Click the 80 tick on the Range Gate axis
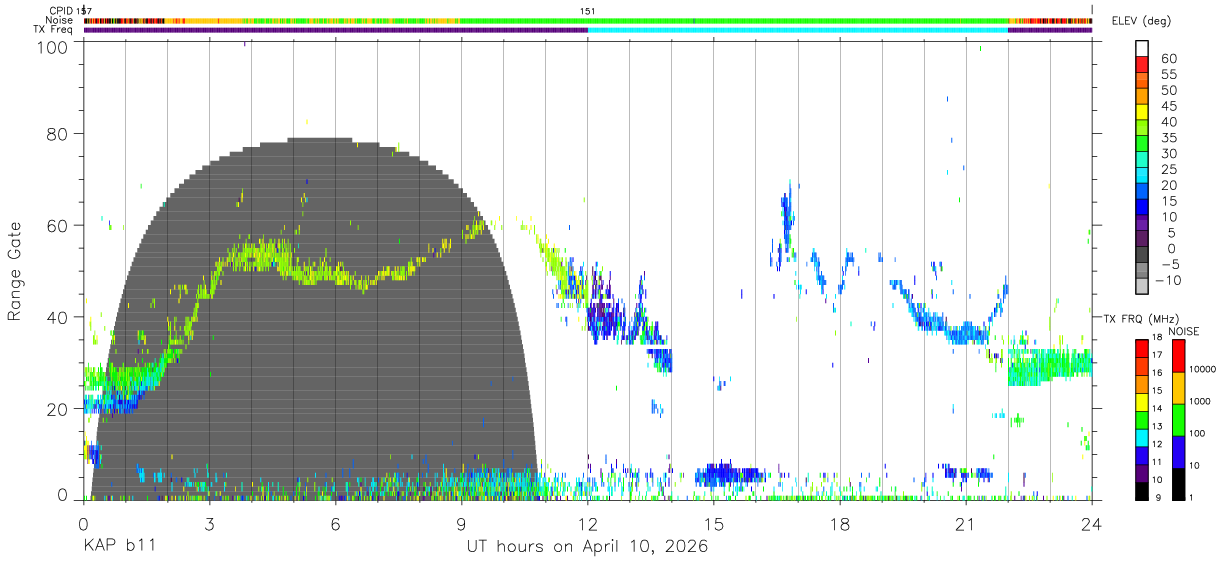This screenshot has width=1228, height=567. pos(58,133)
